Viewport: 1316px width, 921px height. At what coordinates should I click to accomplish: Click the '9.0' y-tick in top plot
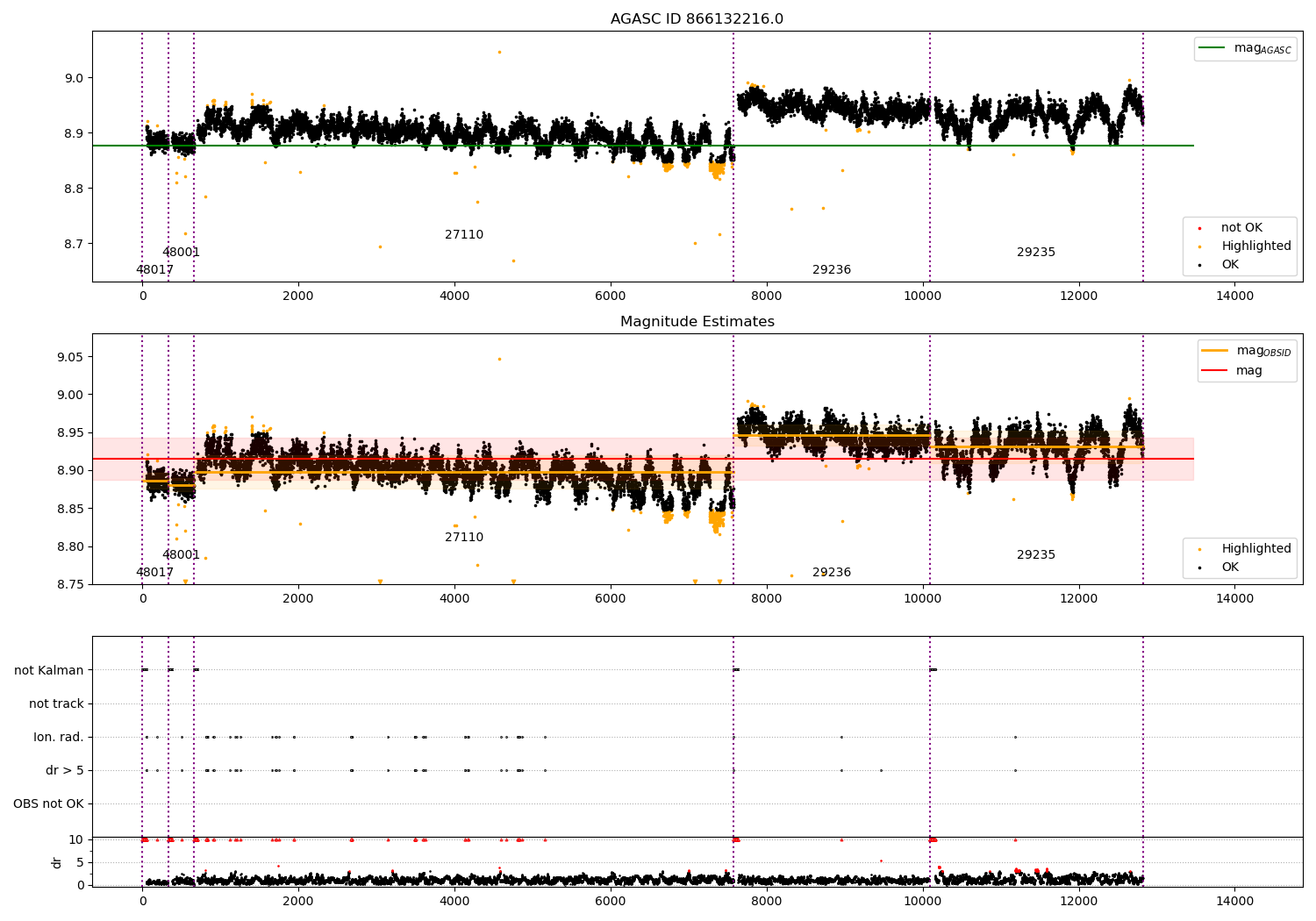[x=74, y=78]
